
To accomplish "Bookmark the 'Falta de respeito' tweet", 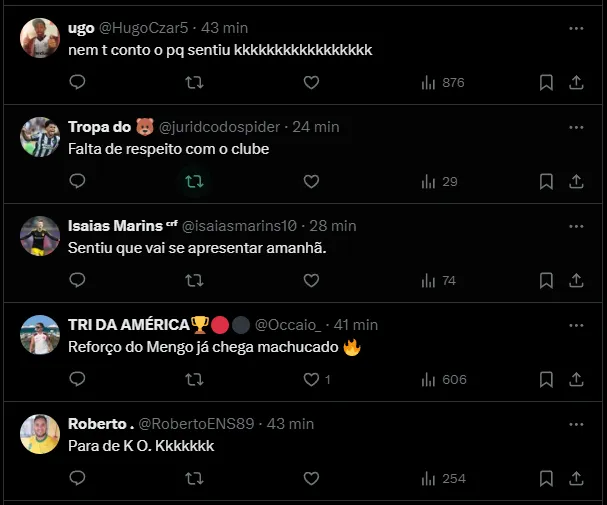I will pyautogui.click(x=546, y=181).
